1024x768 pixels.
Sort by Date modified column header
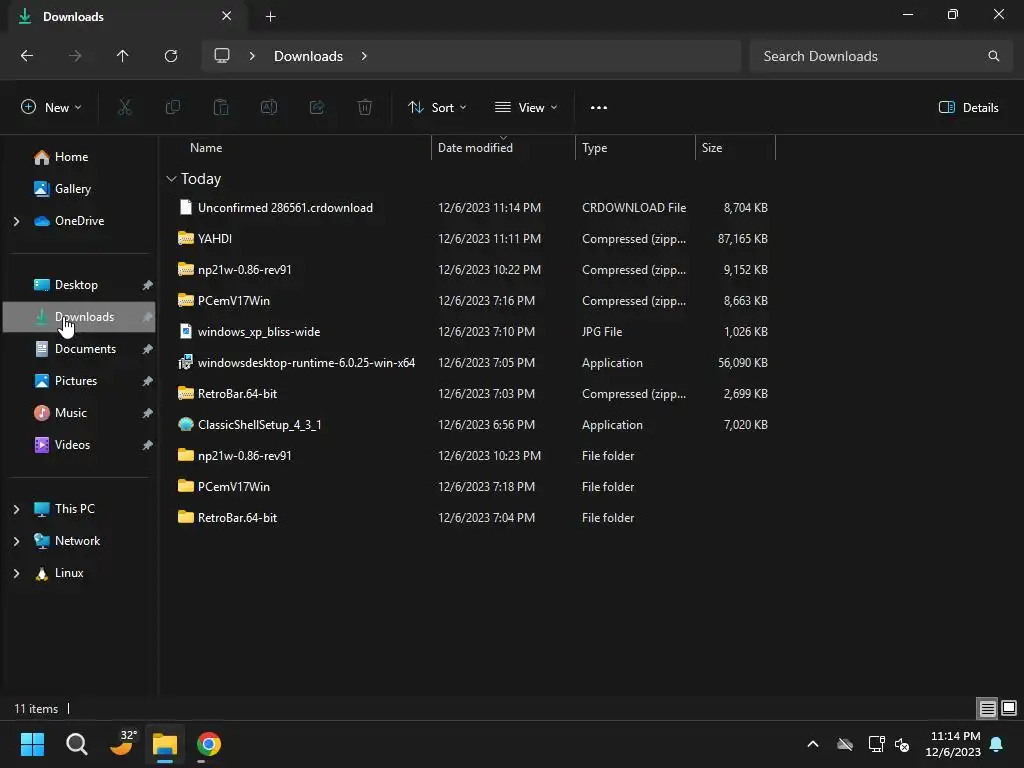coord(503,148)
